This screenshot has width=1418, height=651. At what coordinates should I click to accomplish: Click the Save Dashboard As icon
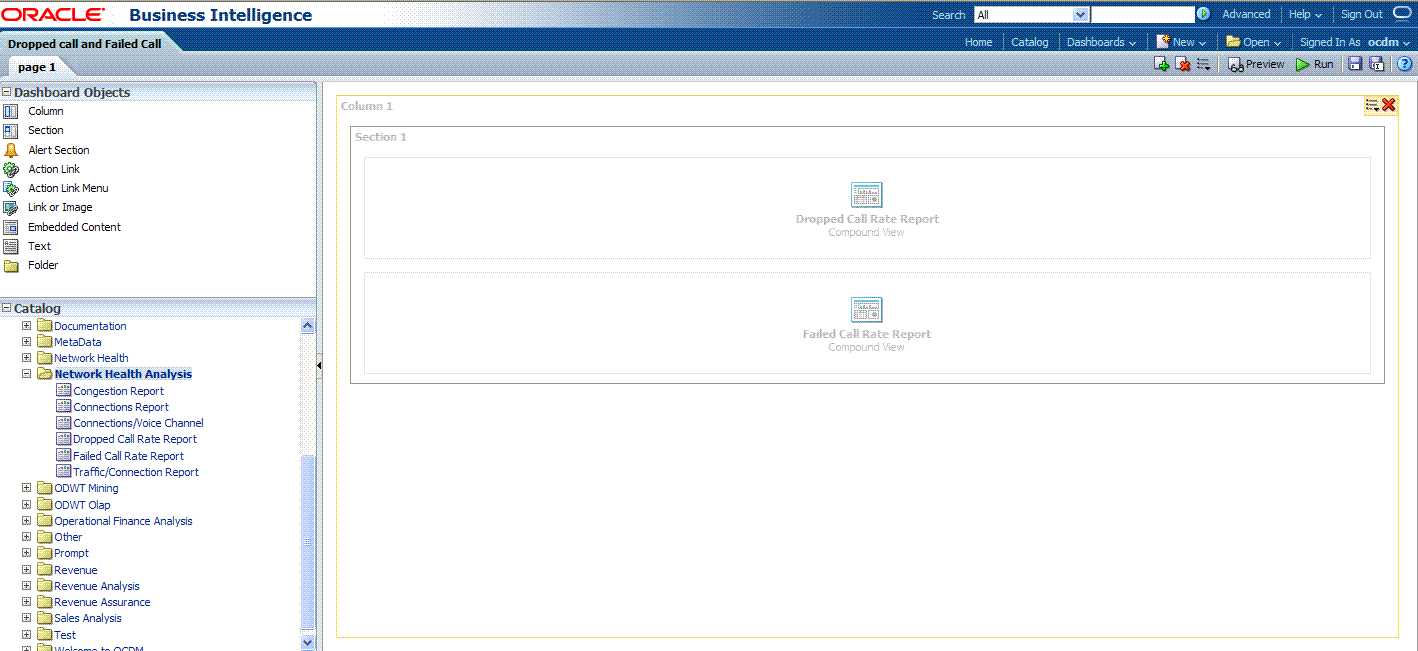1376,64
